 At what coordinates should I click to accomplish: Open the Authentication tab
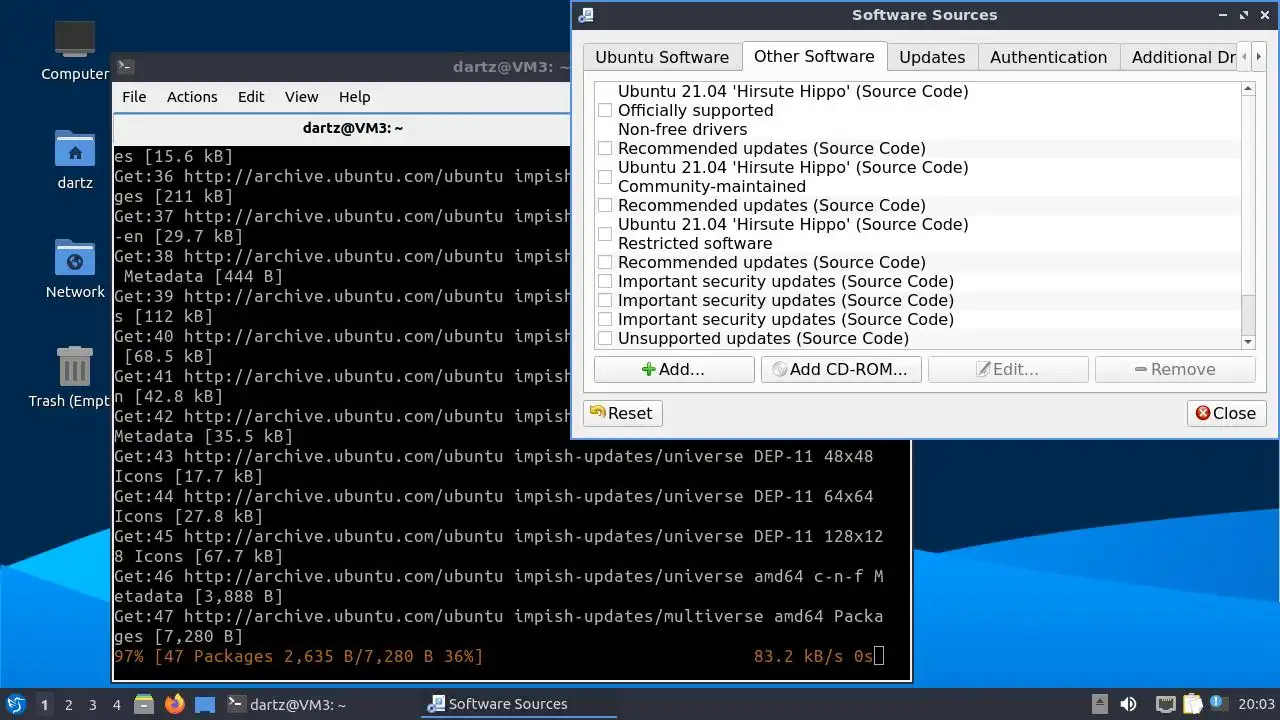click(x=1048, y=57)
